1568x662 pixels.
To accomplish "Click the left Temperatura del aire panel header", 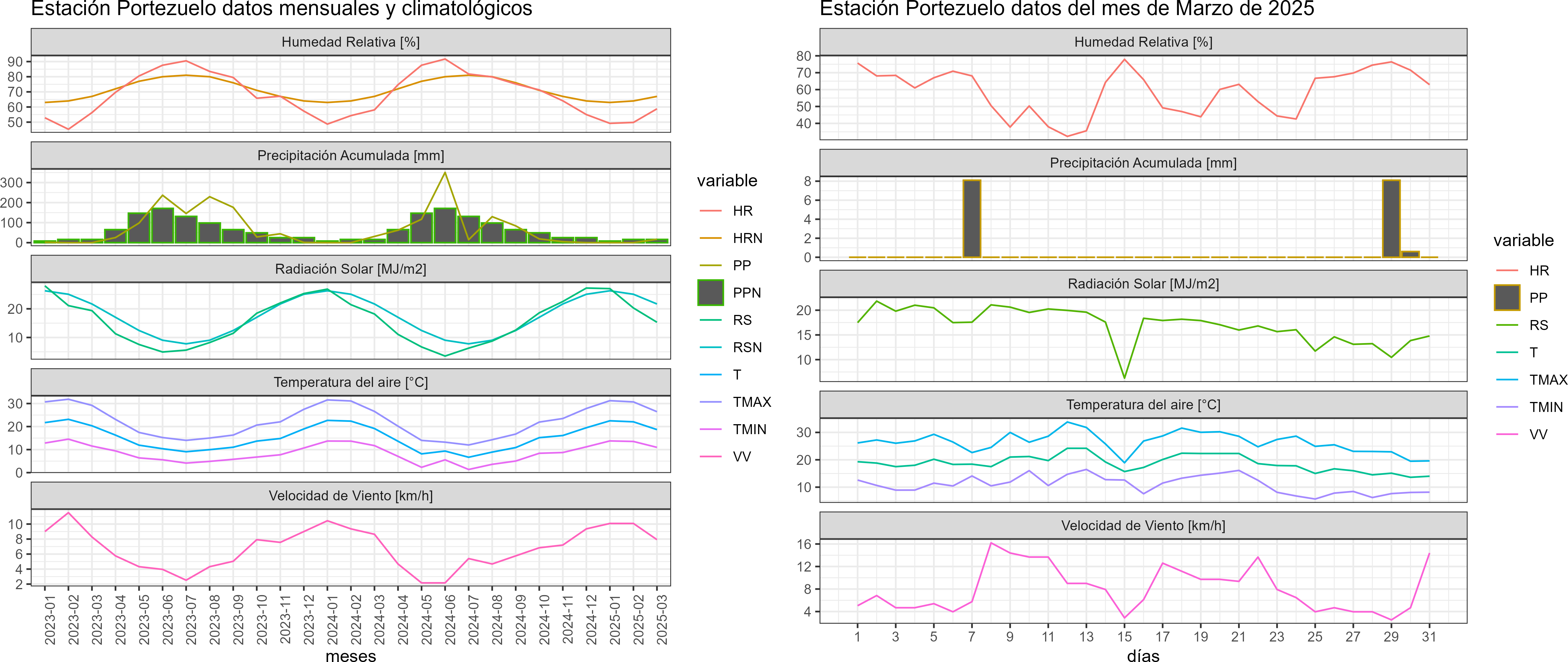I will point(350,382).
